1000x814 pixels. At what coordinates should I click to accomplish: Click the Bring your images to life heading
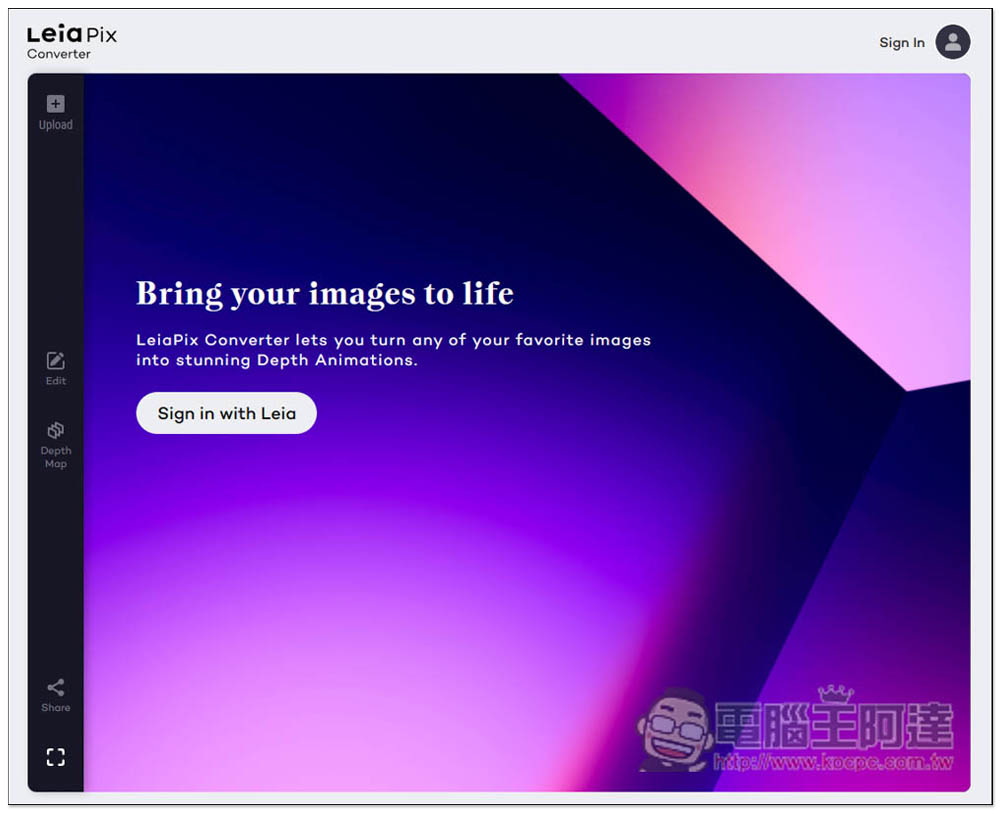[325, 293]
